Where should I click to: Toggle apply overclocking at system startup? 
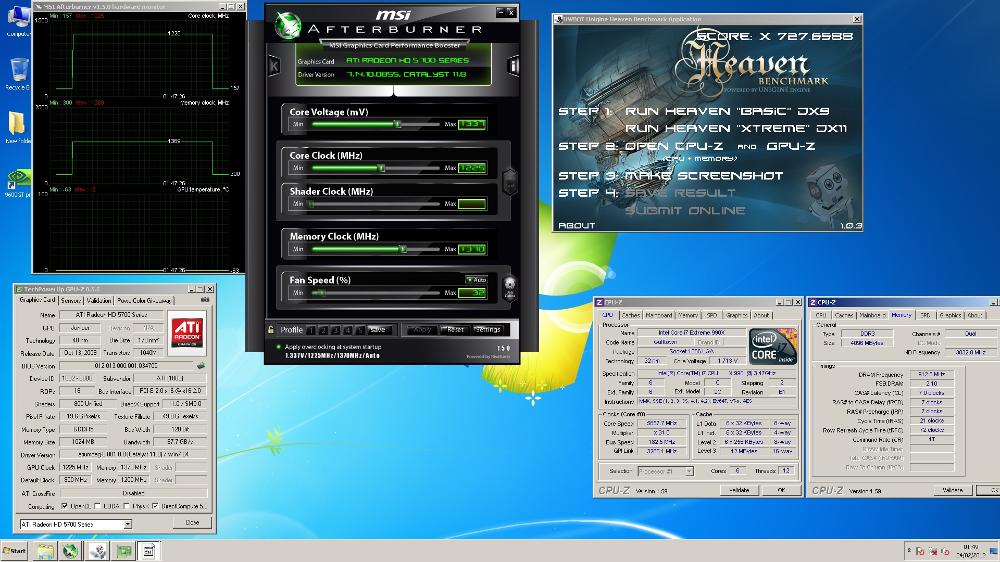click(x=279, y=347)
